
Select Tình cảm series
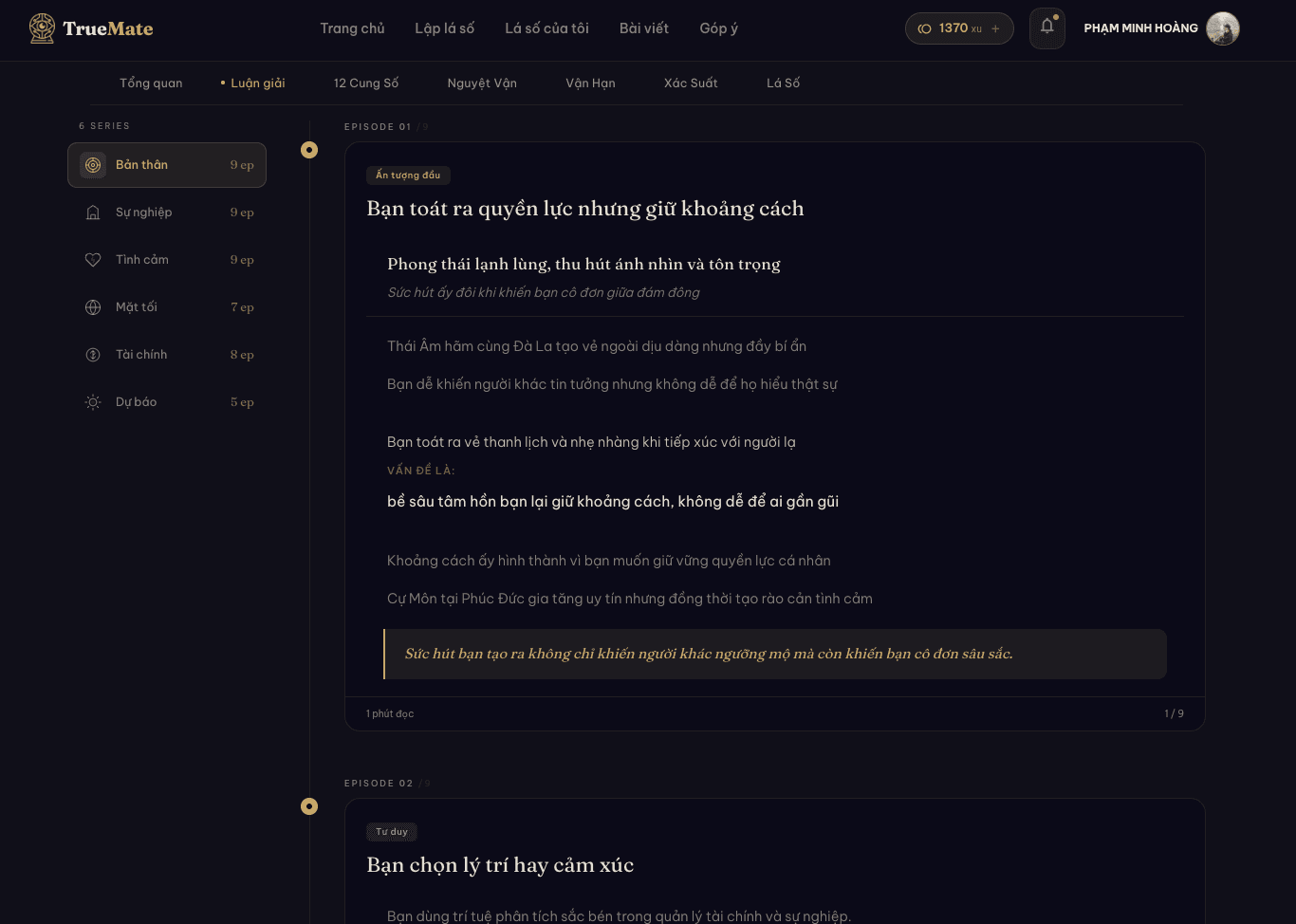(x=167, y=260)
